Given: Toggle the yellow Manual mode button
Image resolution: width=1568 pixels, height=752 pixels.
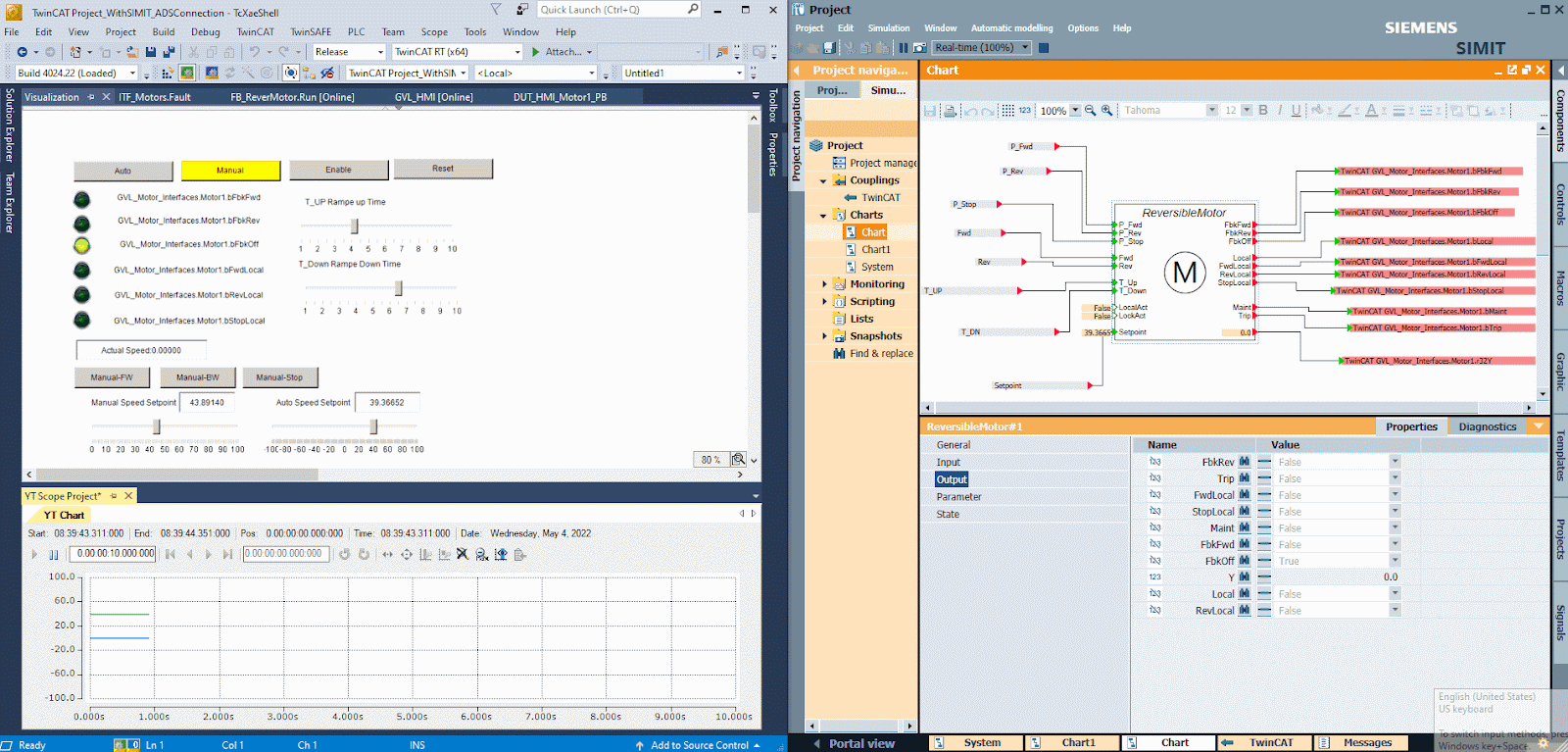Looking at the screenshot, I should coord(230,171).
